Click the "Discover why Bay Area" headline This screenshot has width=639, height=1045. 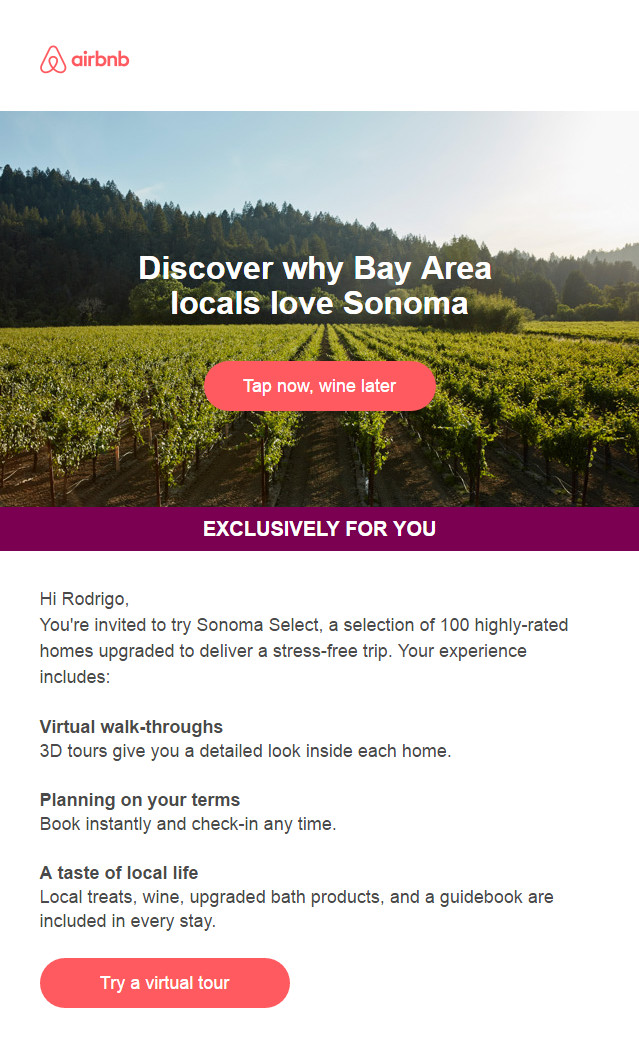pos(315,269)
